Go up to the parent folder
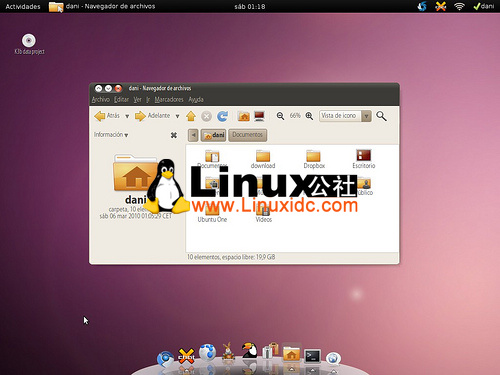This screenshot has height=375, width=500. click(191, 116)
